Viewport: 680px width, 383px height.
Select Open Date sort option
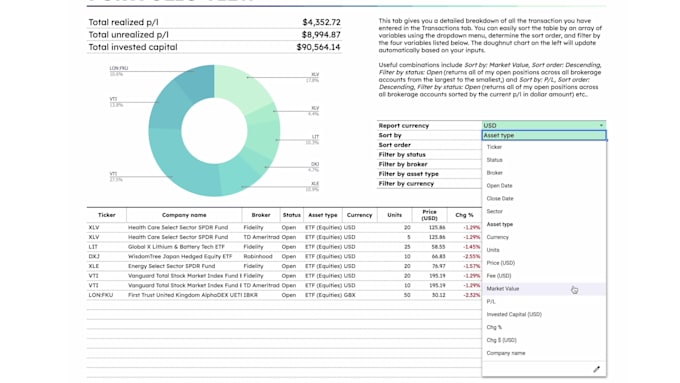tap(544, 186)
